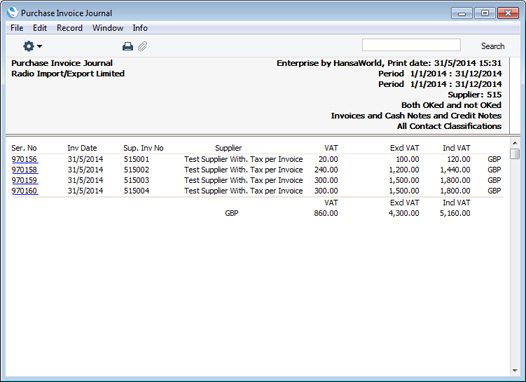Open the gear operations menu

32,46
